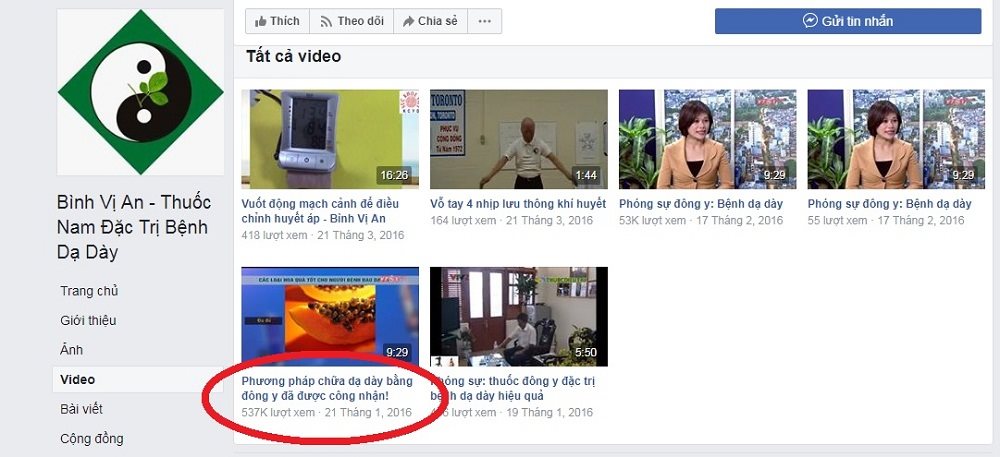Open the Bình Vị An yin-yang profile picture

140,92
